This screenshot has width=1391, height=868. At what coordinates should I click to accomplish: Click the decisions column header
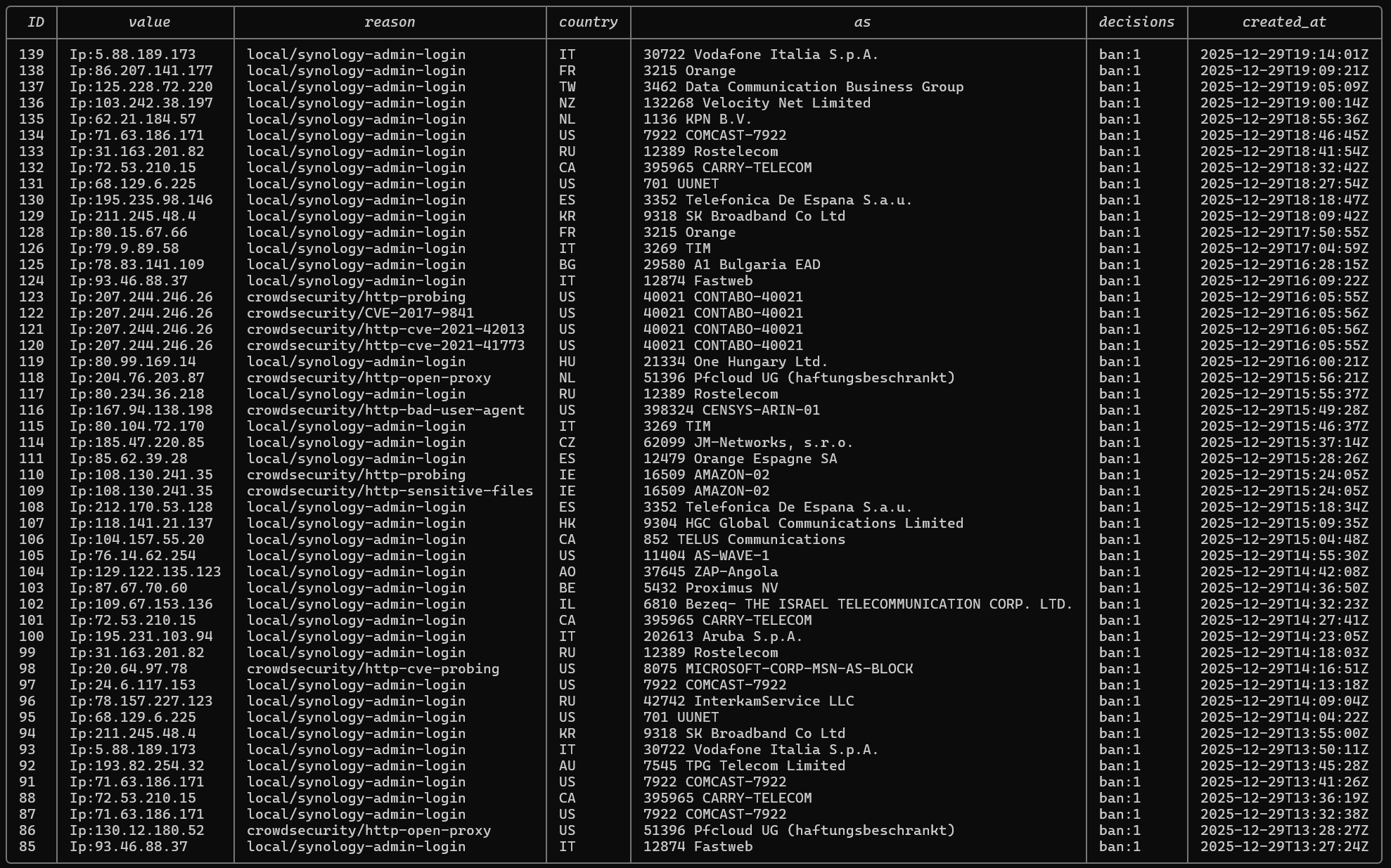[1136, 22]
